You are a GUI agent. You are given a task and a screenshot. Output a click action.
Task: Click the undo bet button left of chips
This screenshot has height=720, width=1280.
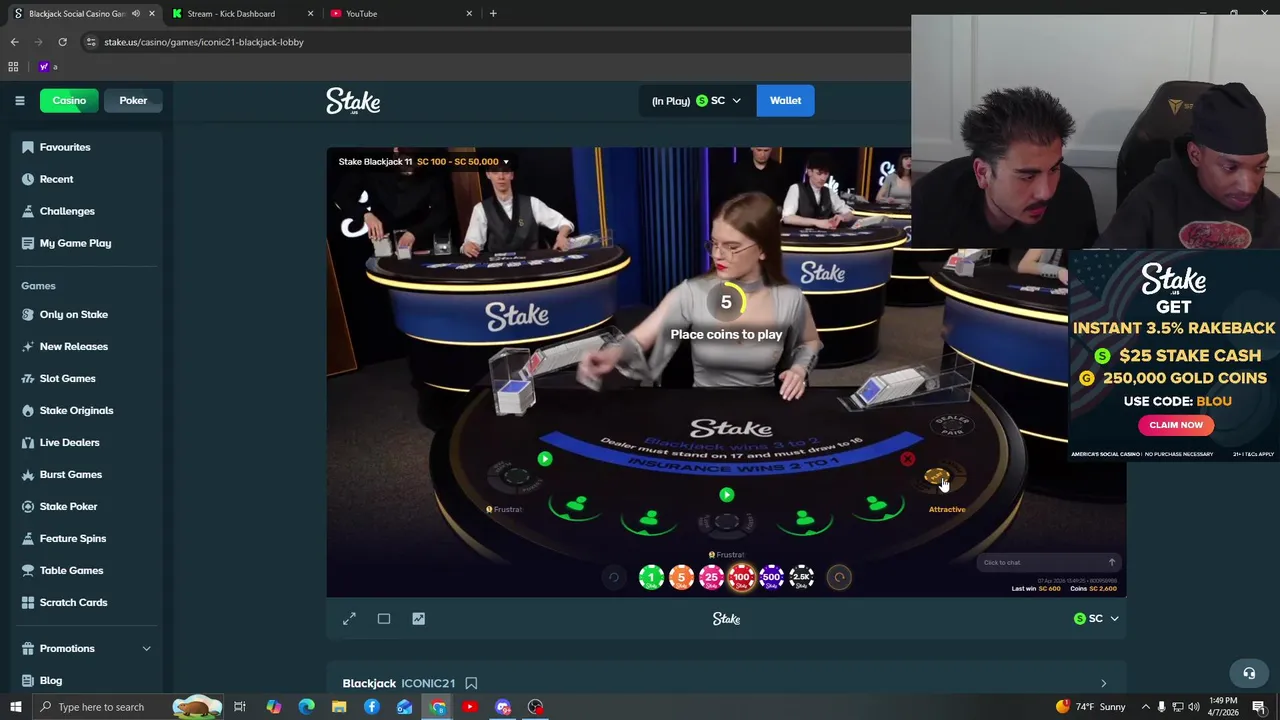click(x=614, y=577)
